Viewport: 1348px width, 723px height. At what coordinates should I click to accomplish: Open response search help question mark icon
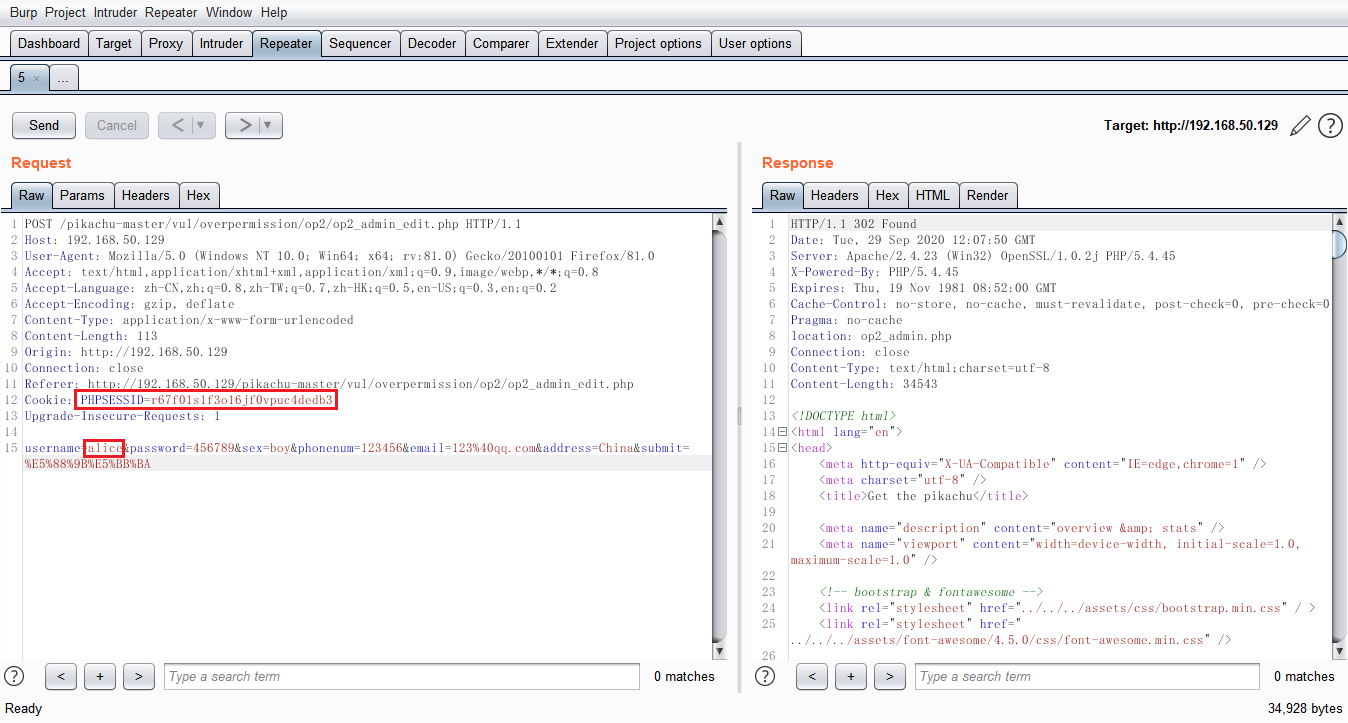click(x=765, y=676)
